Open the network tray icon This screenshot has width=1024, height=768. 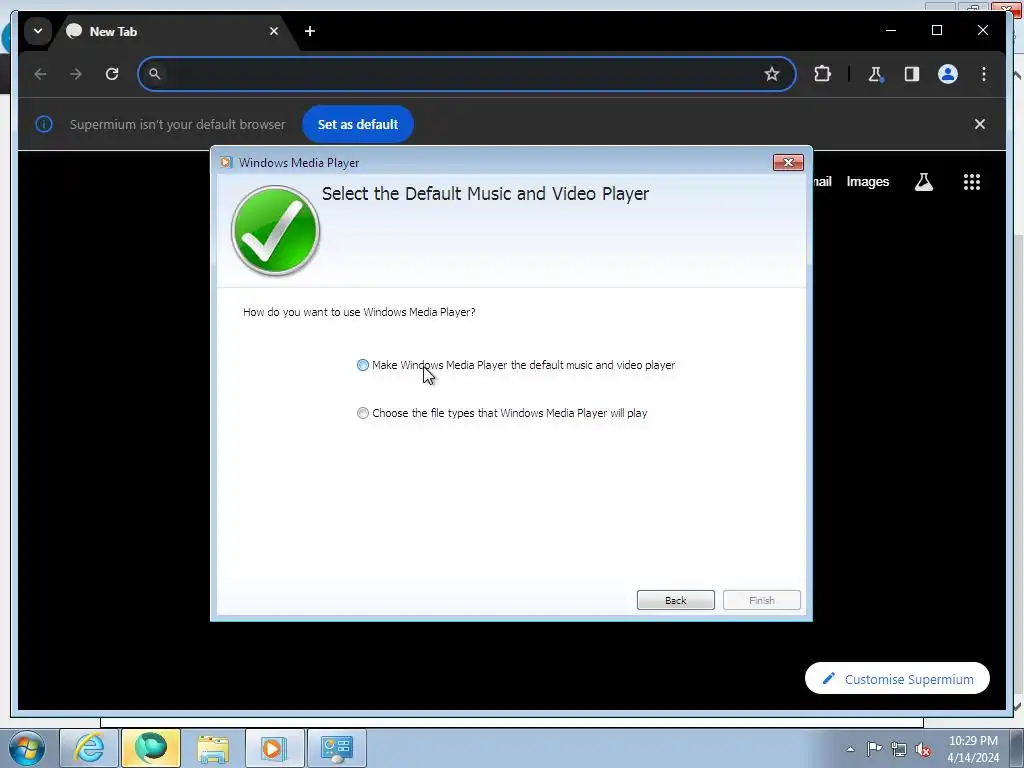click(899, 749)
